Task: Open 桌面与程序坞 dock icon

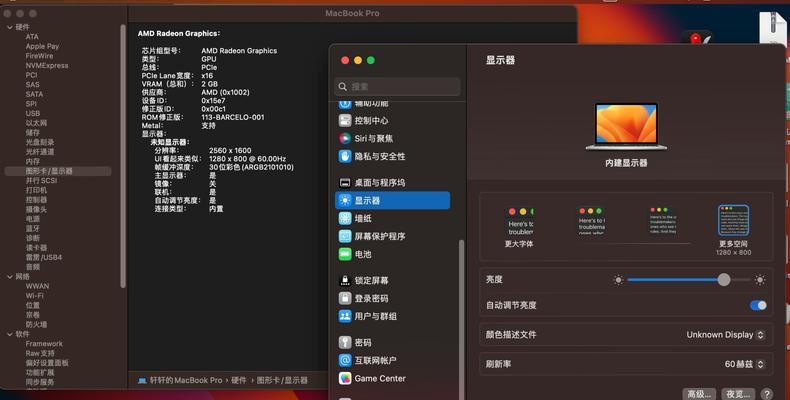Action: click(345, 182)
